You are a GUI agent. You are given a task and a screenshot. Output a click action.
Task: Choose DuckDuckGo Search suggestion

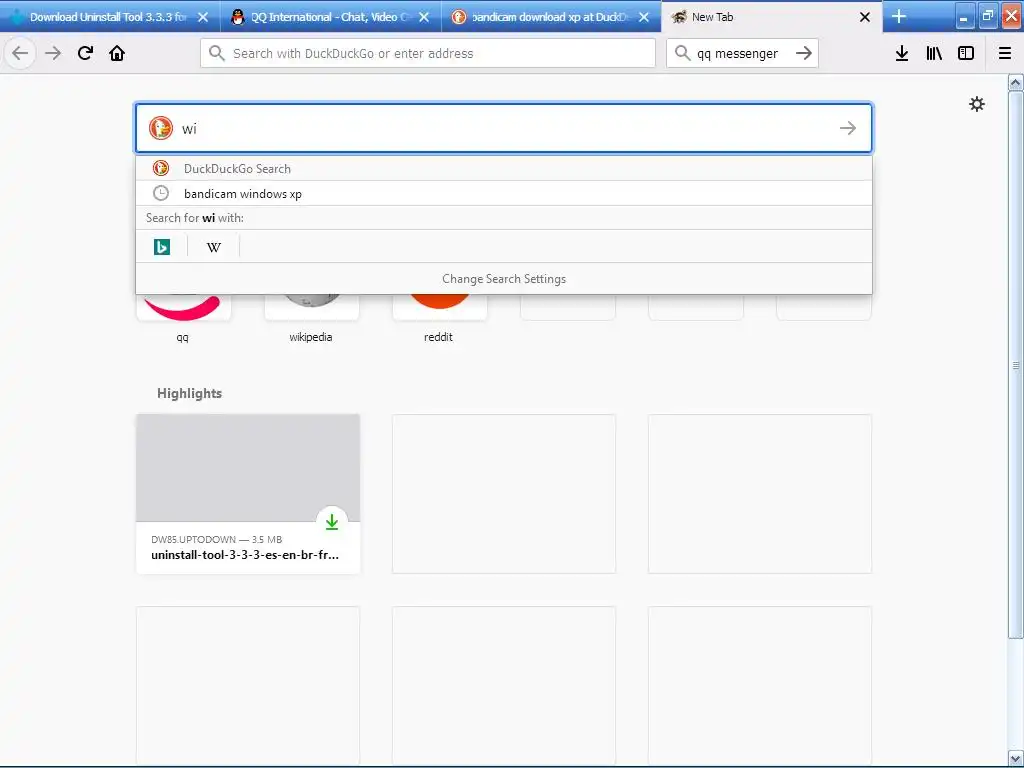[x=504, y=168]
